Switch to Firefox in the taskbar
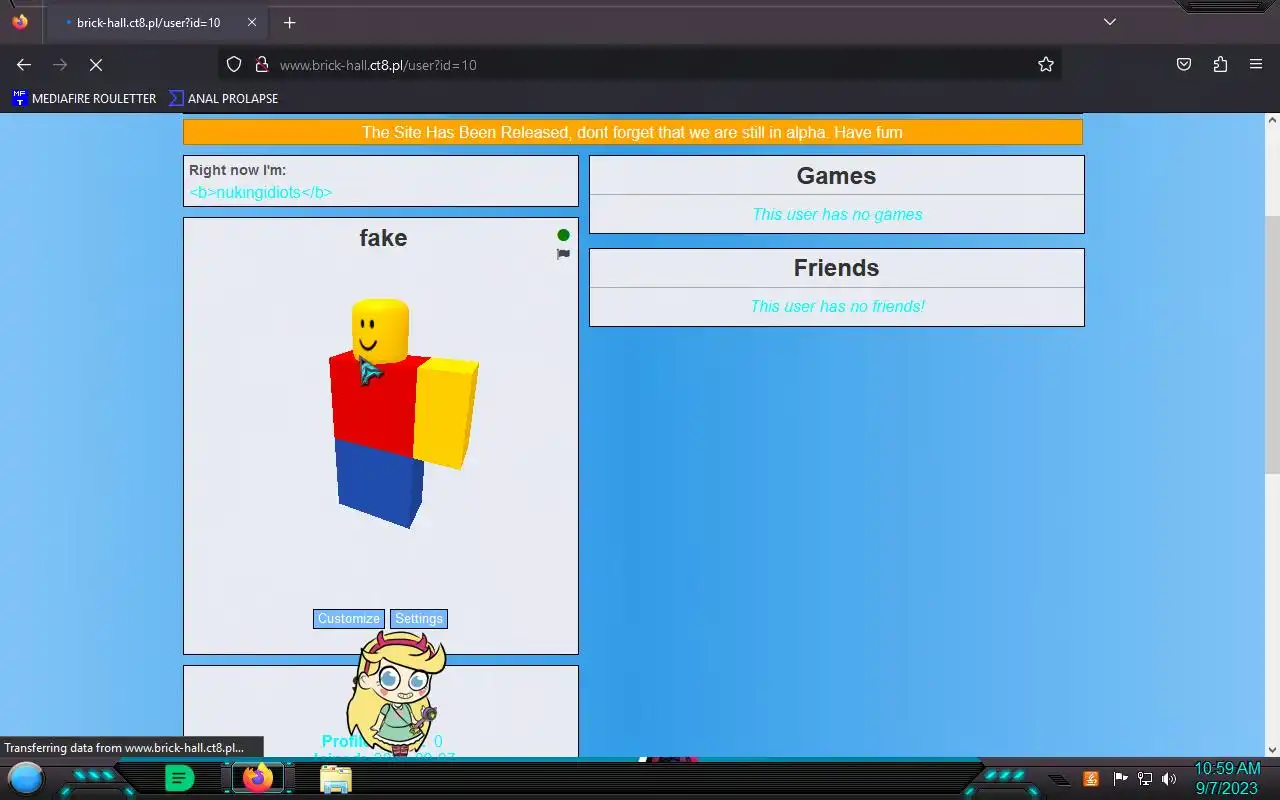This screenshot has width=1280, height=800. 258,778
